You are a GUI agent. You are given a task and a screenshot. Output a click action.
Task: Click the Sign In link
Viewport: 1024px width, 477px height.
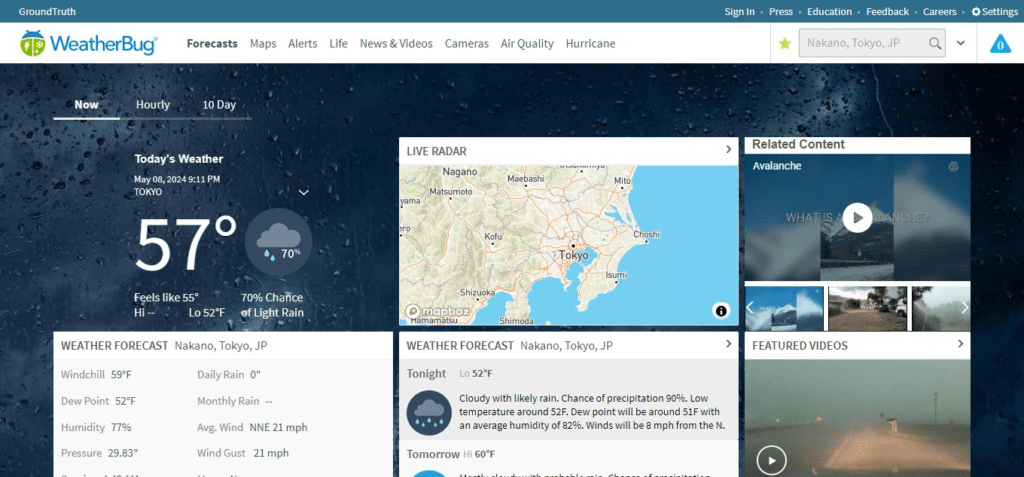pyautogui.click(x=739, y=12)
